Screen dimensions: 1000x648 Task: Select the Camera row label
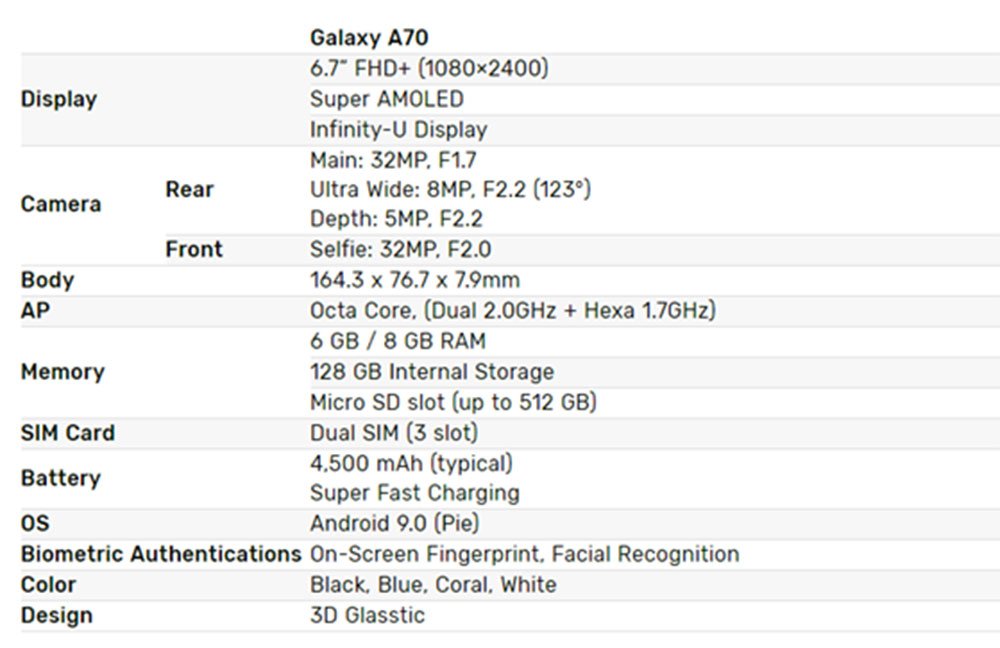pos(61,204)
